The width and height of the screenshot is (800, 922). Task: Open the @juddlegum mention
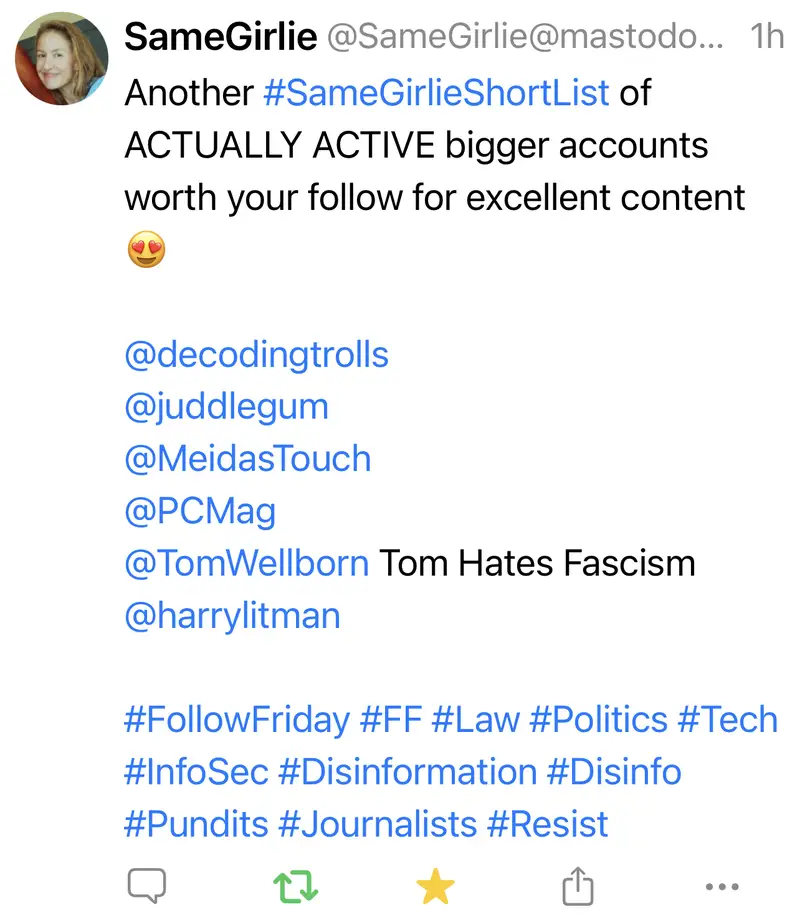coord(226,407)
